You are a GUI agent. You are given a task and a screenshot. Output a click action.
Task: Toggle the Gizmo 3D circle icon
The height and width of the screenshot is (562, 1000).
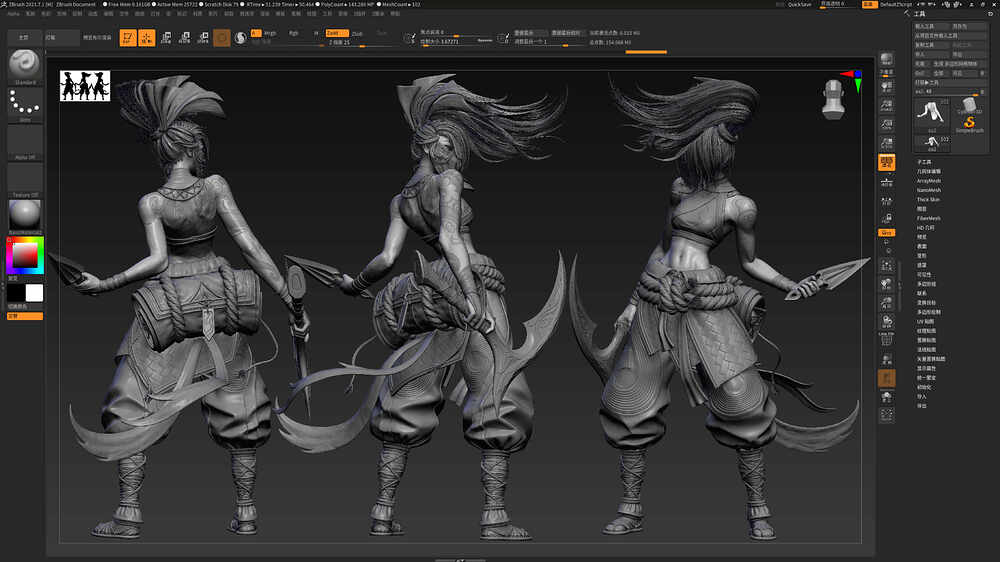[x=222, y=38]
